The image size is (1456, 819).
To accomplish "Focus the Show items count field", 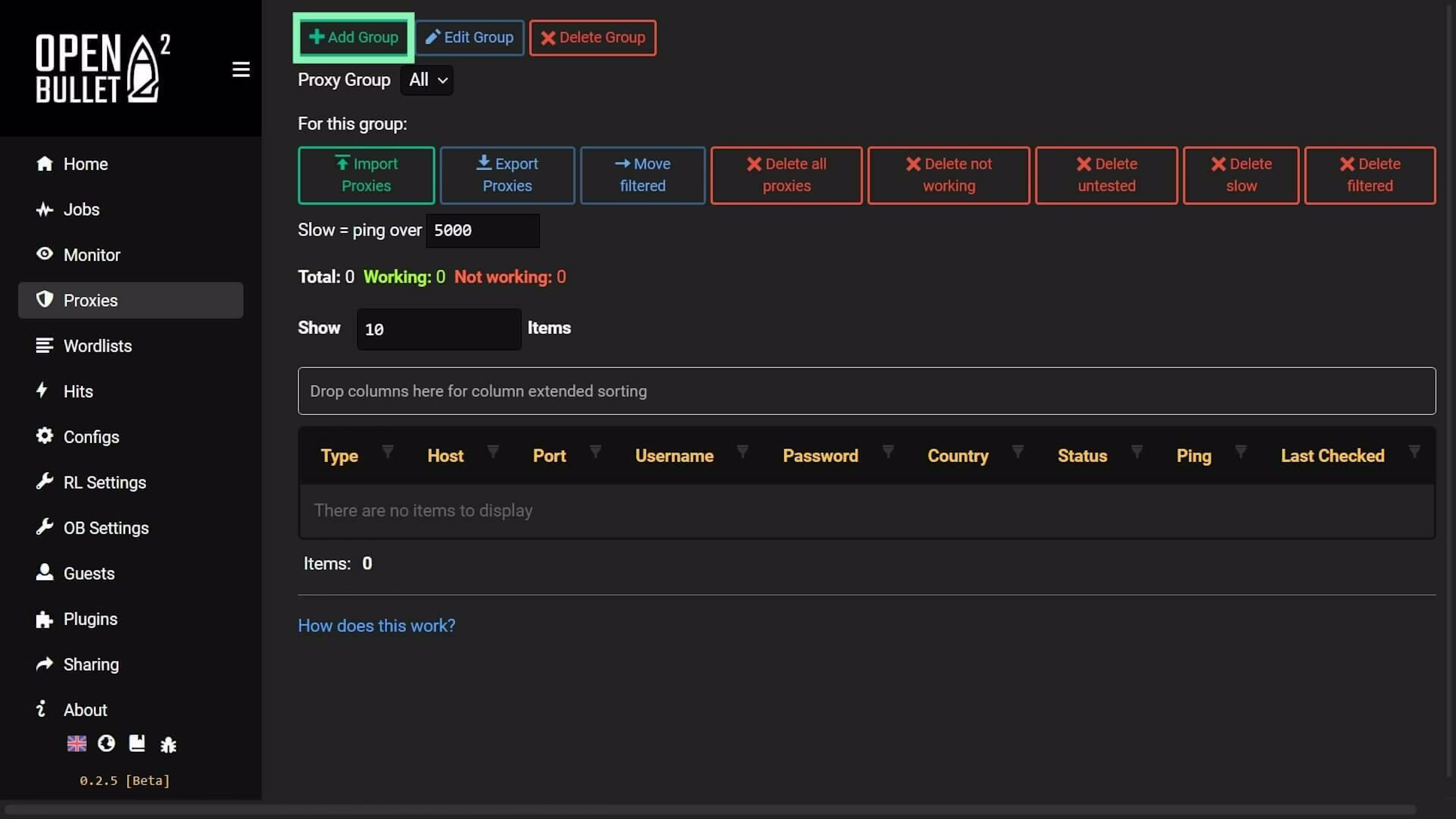I will [x=439, y=329].
